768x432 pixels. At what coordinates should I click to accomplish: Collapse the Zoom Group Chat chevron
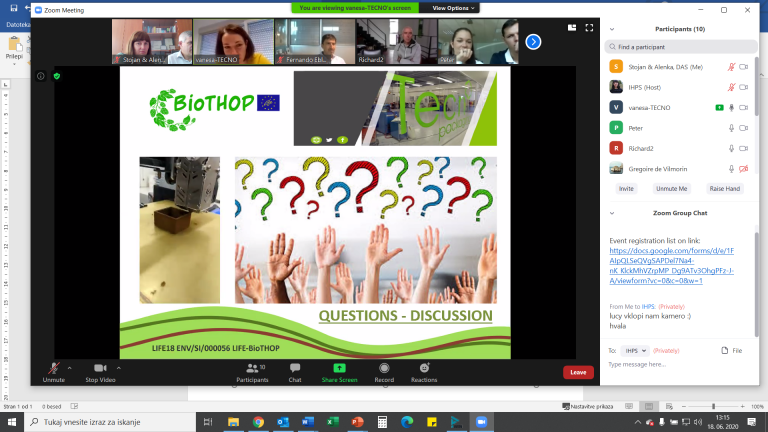pos(612,214)
